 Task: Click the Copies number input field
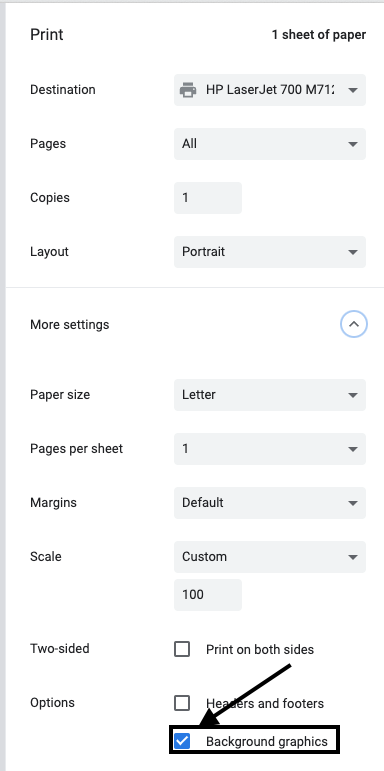[208, 198]
